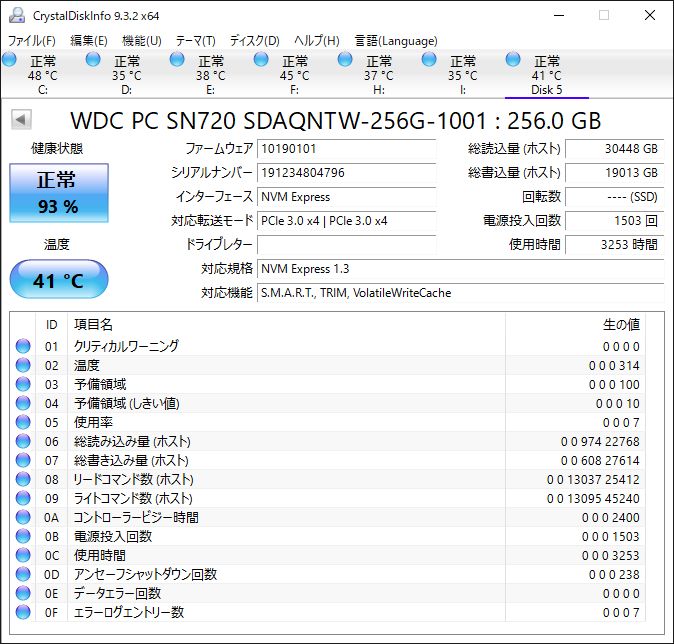The image size is (674, 644).
Task: Select drive D: disk tab
Action: click(126, 75)
